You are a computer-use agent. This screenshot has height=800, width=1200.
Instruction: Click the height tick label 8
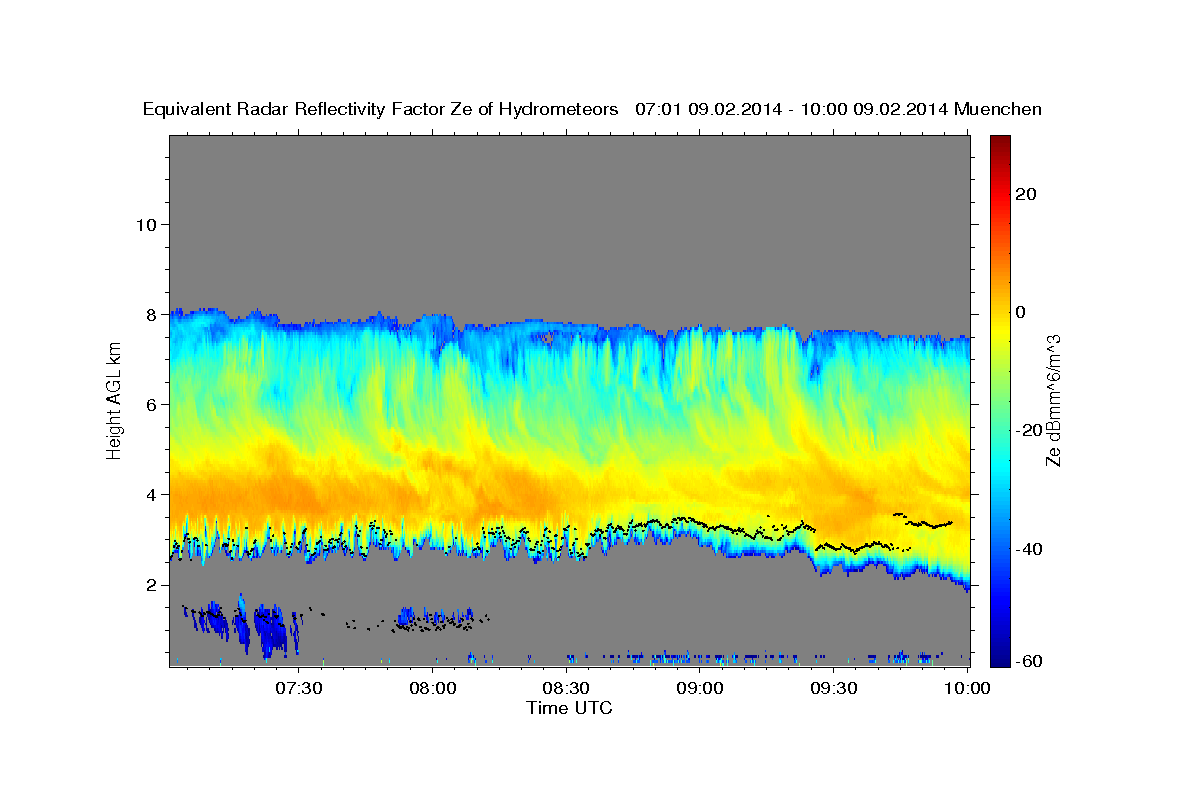[151, 314]
